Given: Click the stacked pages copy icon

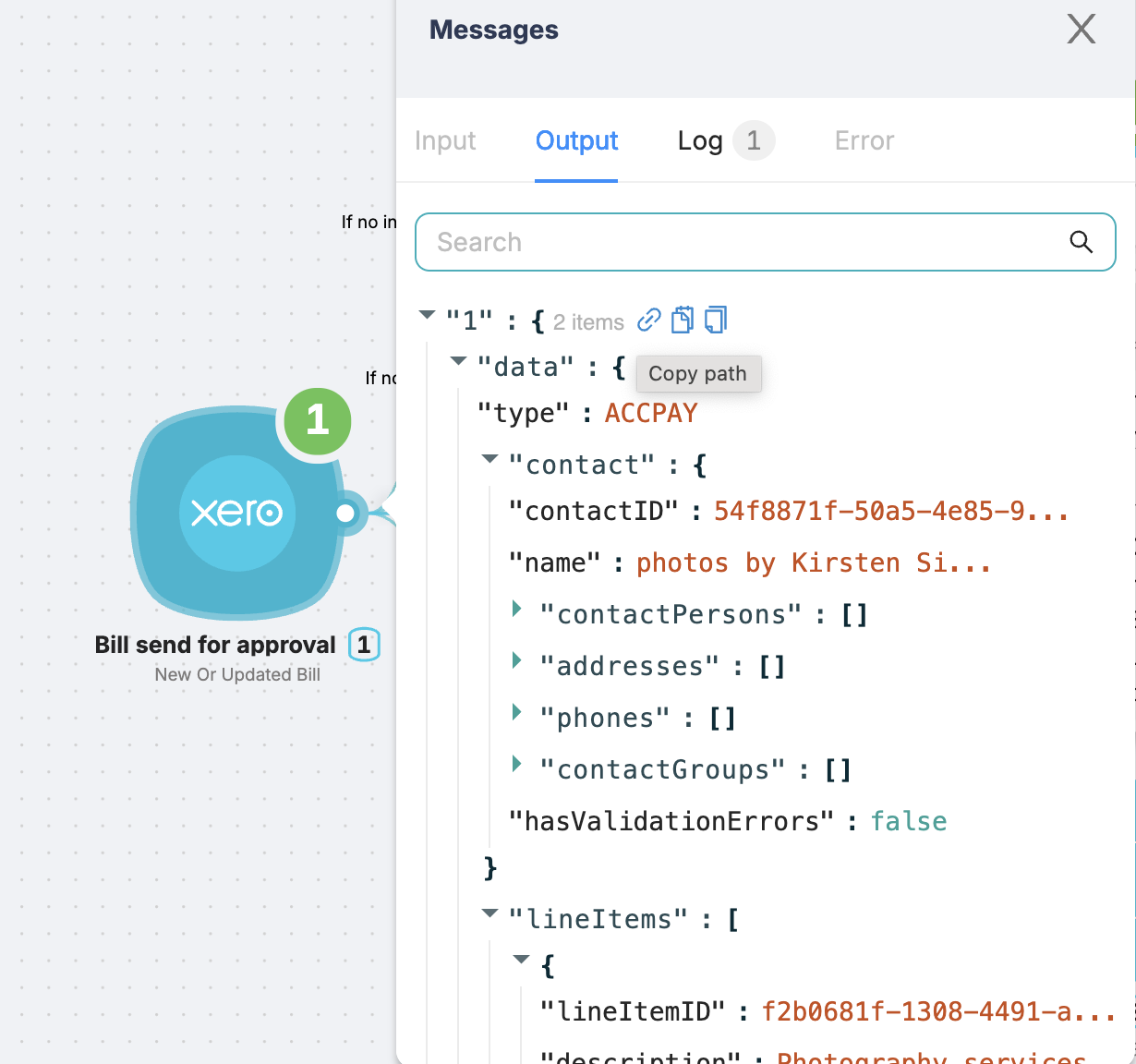Looking at the screenshot, I should (x=716, y=320).
